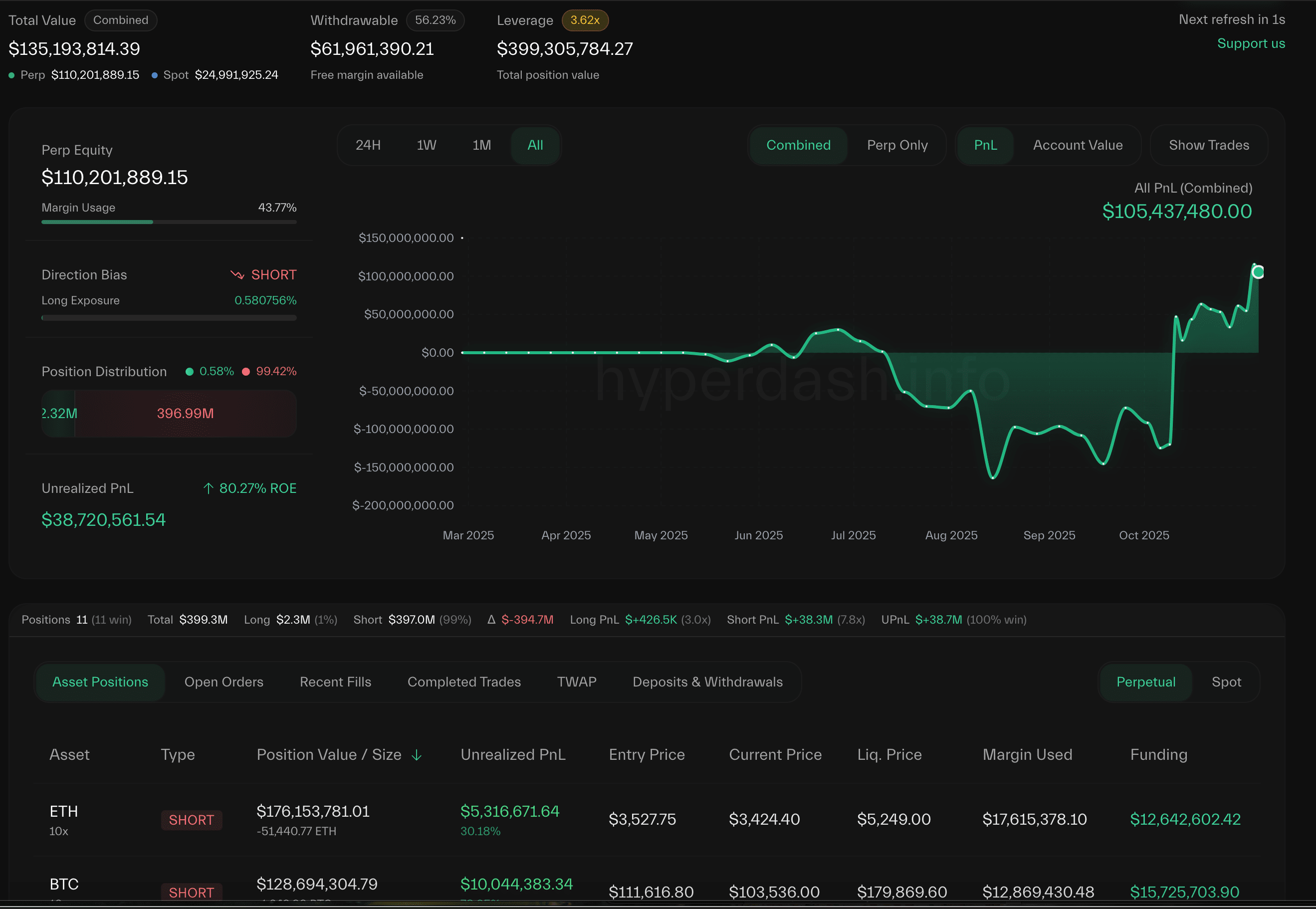Click the latest data point marker on the PnL chart
1316x909 pixels.
[x=1258, y=272]
